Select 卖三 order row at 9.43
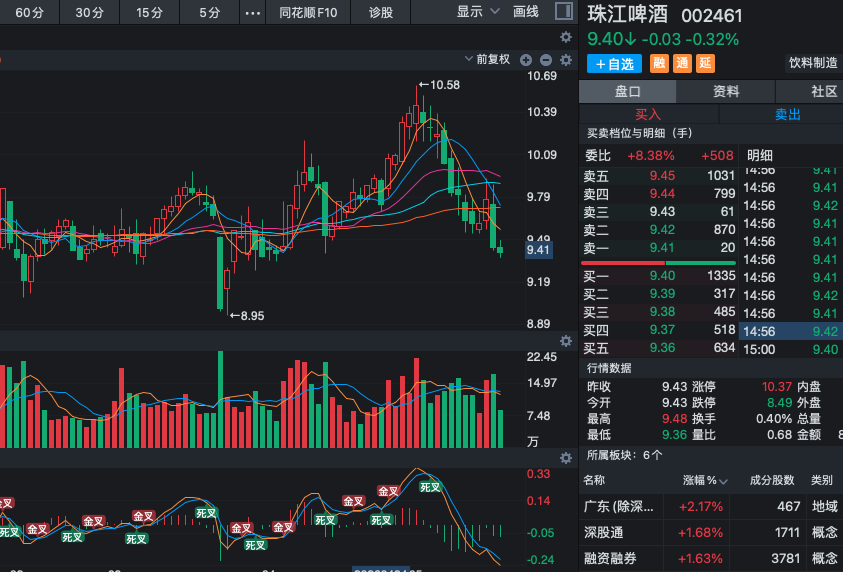Screen dimensions: 843x572 click(x=659, y=212)
